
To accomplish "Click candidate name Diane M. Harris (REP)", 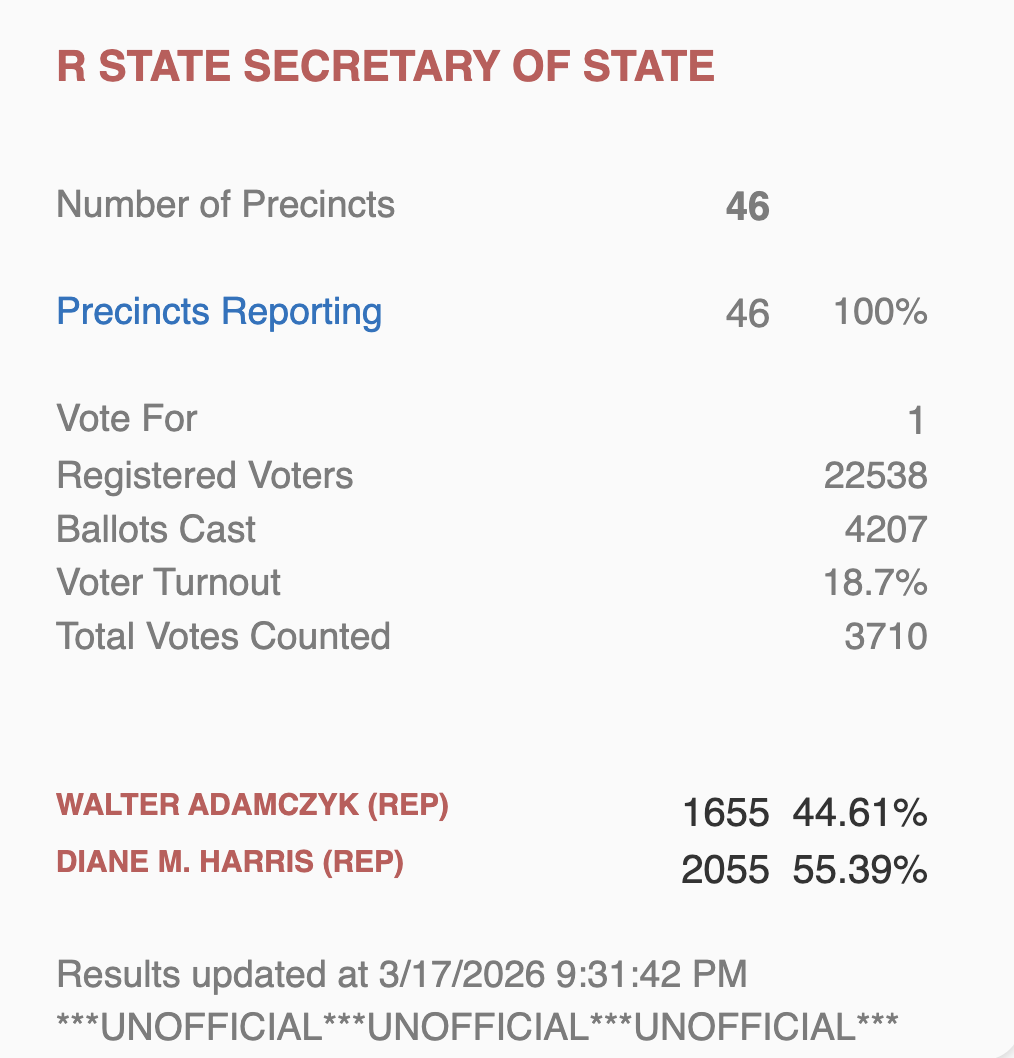I will (230, 862).
